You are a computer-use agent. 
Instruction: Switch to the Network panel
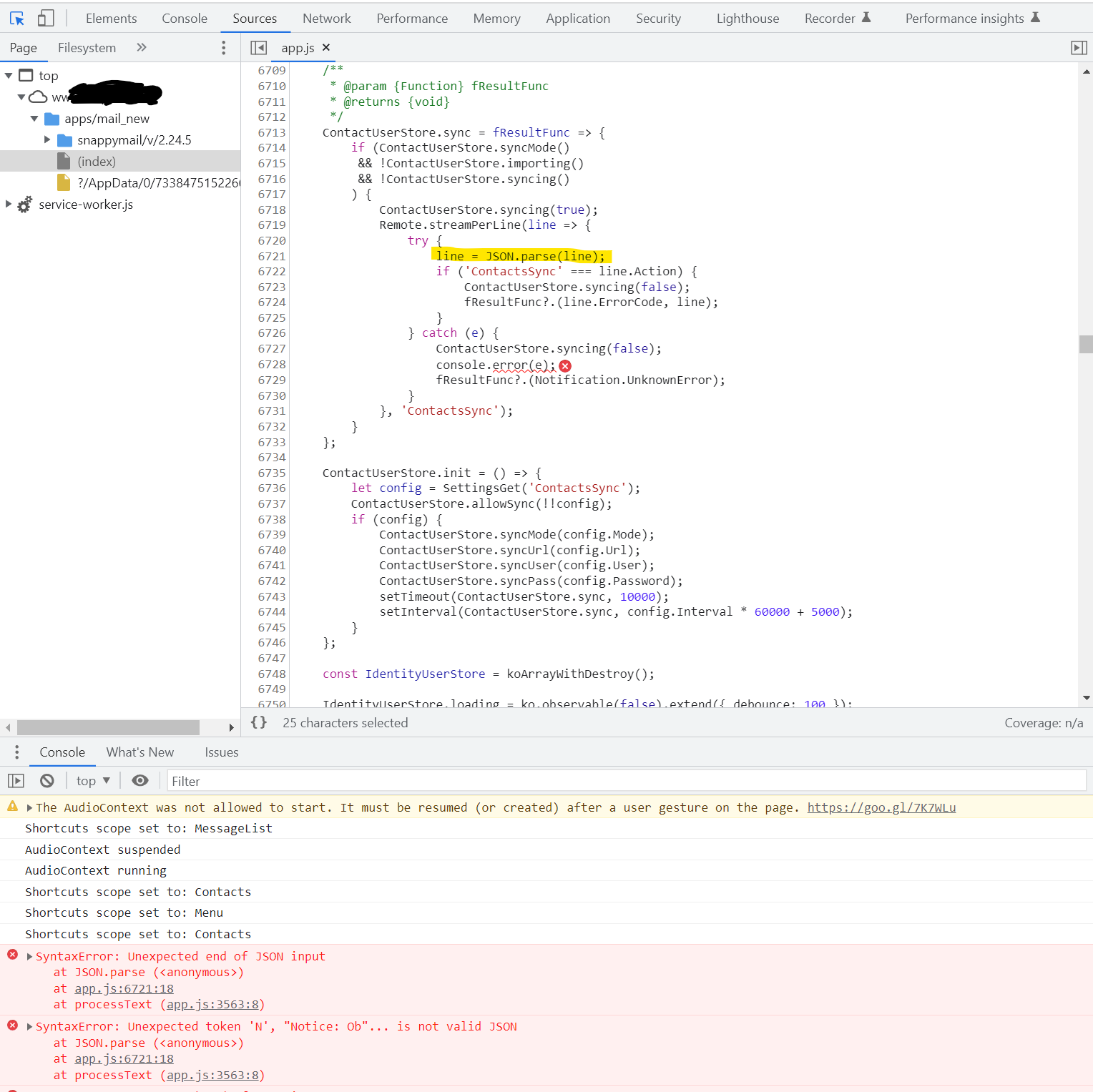[326, 18]
